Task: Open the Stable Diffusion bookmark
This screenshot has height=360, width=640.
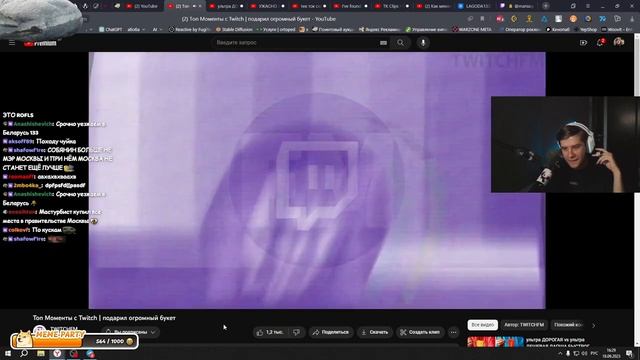Action: (234, 29)
